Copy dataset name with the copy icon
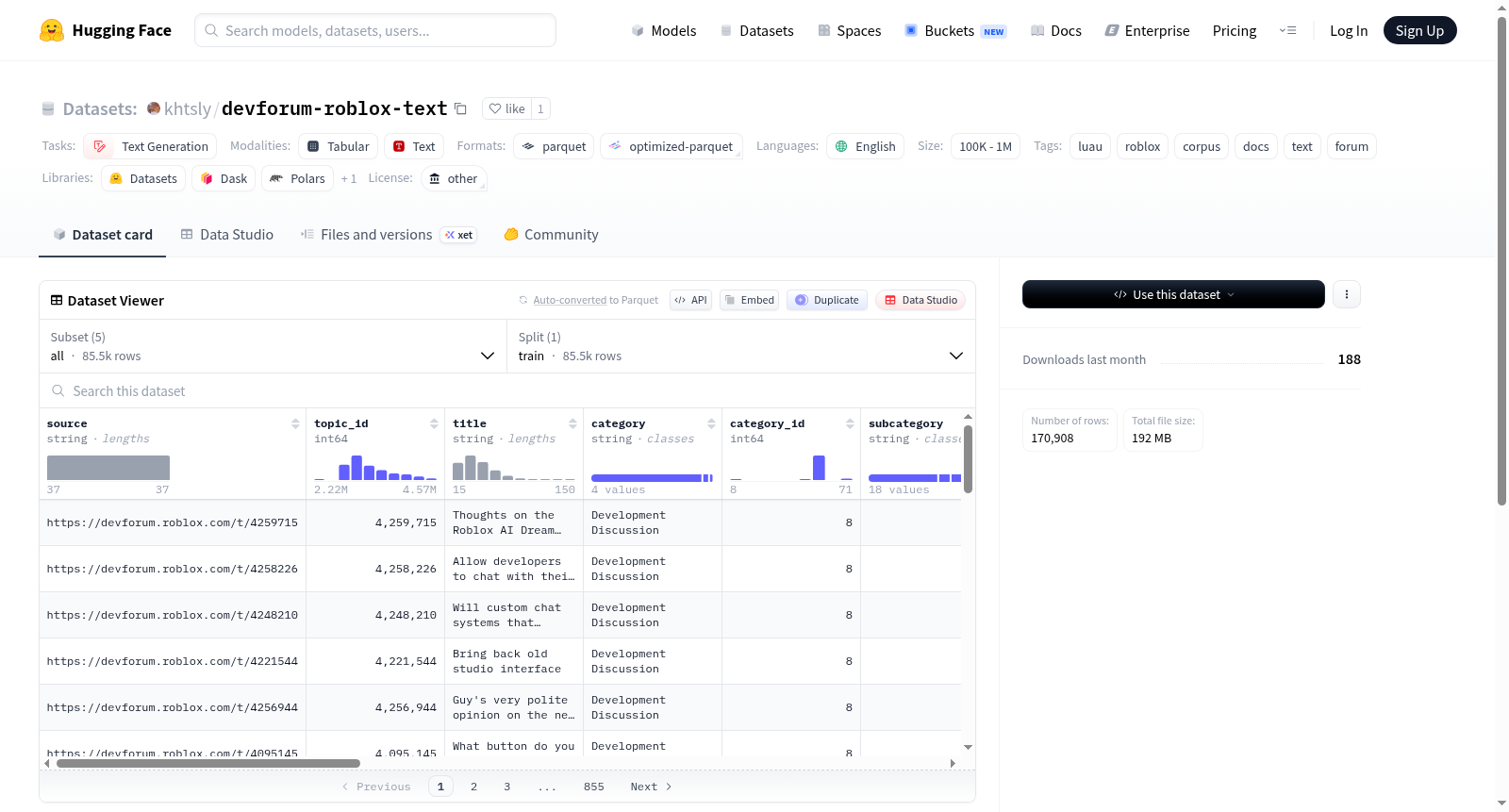 (460, 108)
